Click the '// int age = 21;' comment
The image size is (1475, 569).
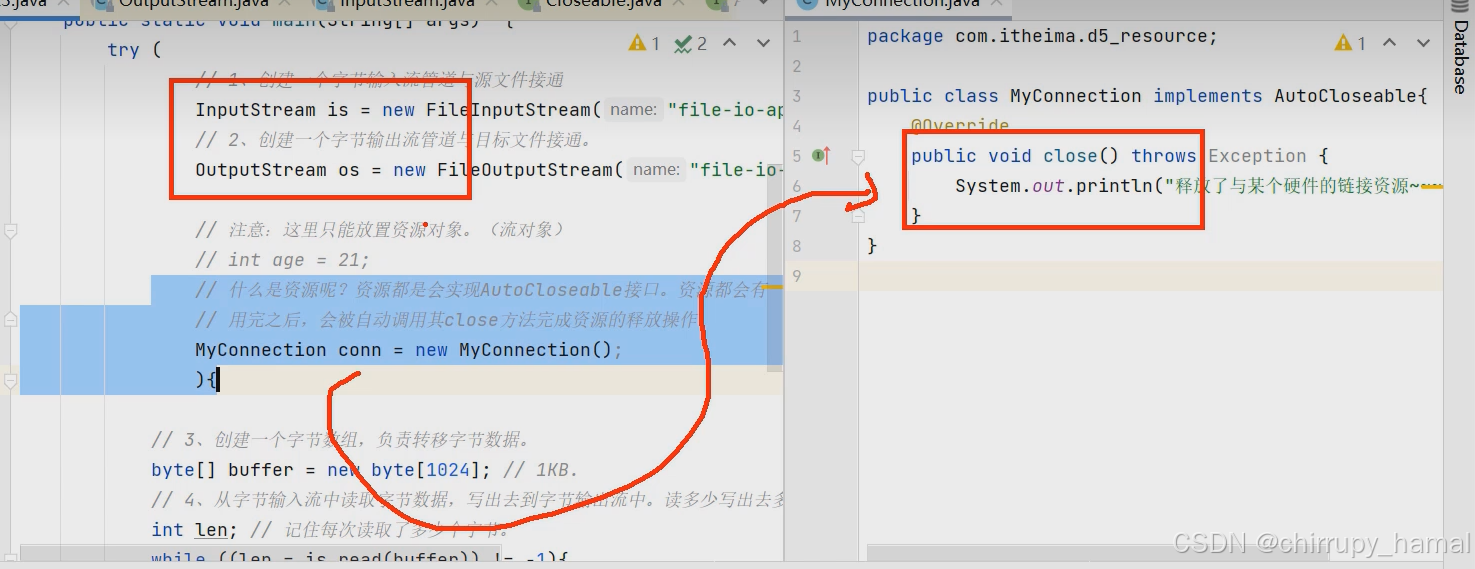click(x=282, y=260)
